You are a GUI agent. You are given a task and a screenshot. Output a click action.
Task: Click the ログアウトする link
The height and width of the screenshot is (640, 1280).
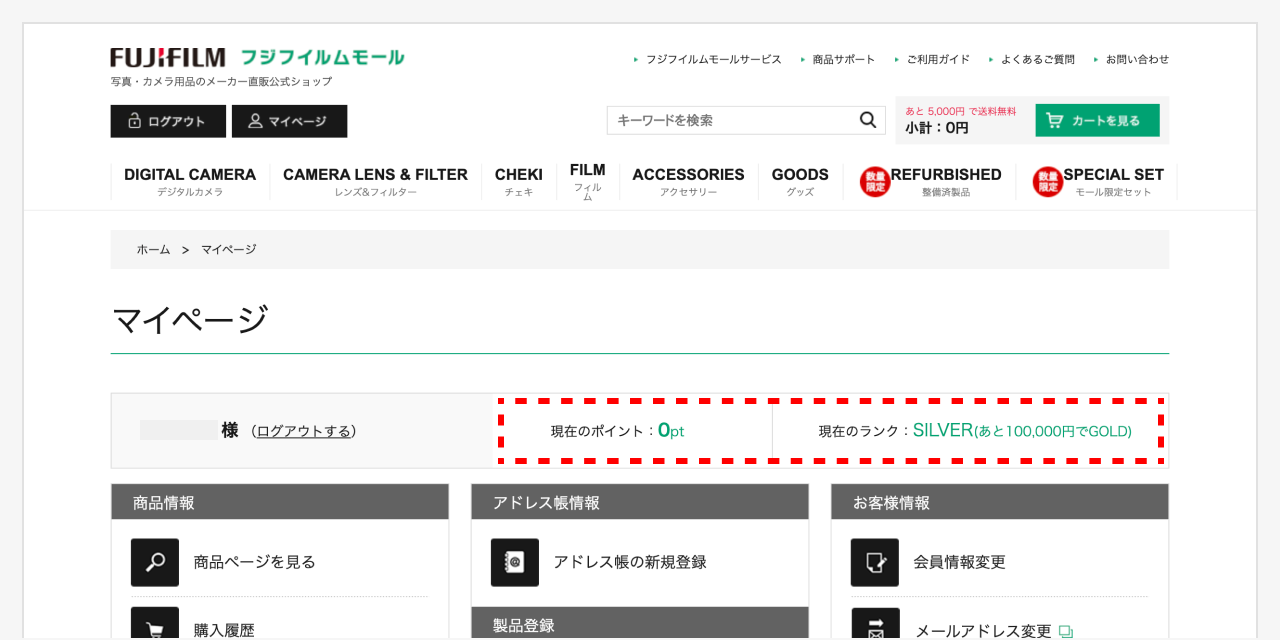[x=304, y=431]
